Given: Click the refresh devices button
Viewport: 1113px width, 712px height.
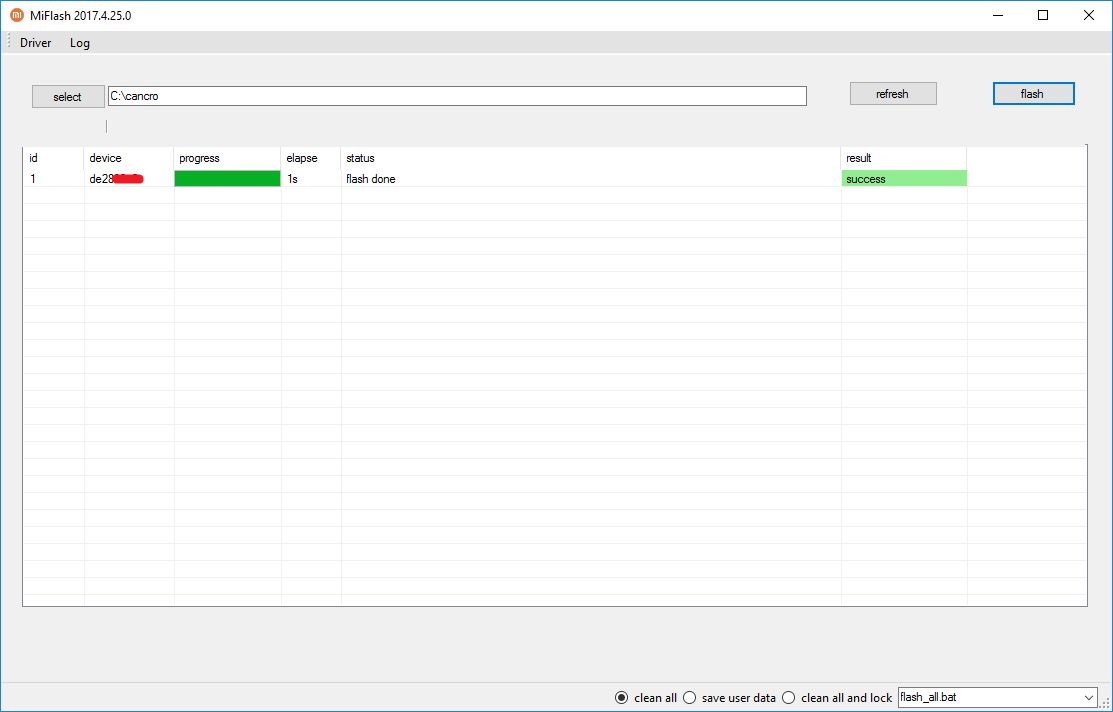Looking at the screenshot, I should point(893,94).
